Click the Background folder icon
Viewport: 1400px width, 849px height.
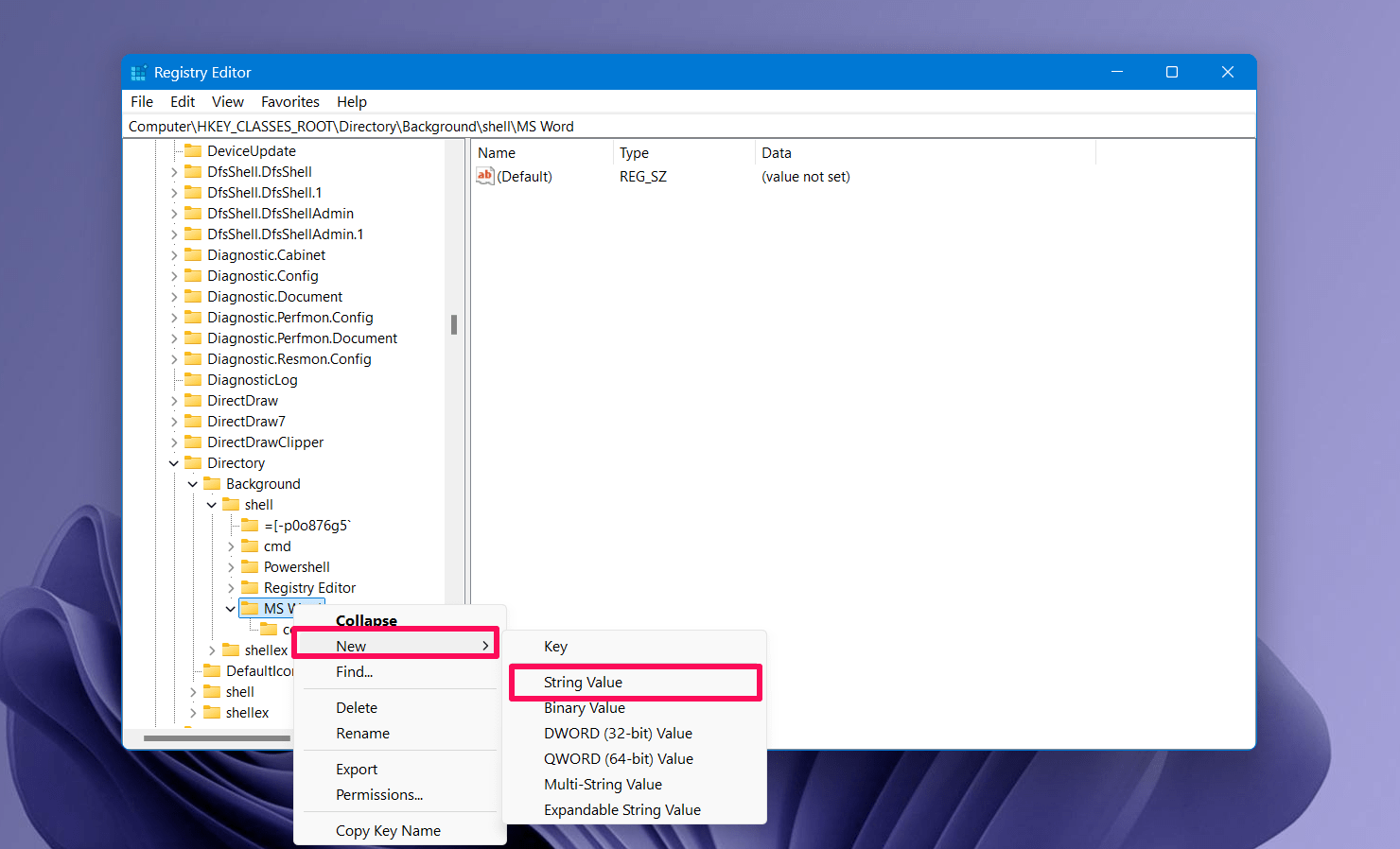[212, 483]
